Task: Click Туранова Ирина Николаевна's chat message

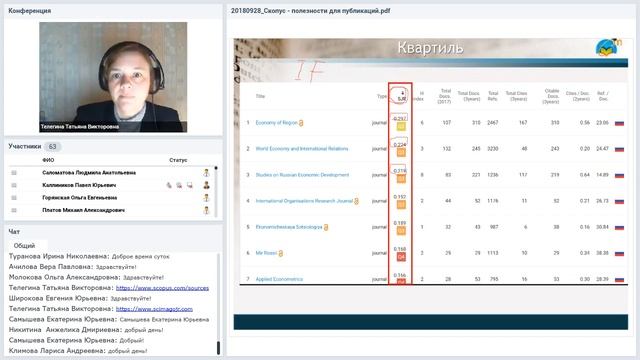Action: coord(89,256)
